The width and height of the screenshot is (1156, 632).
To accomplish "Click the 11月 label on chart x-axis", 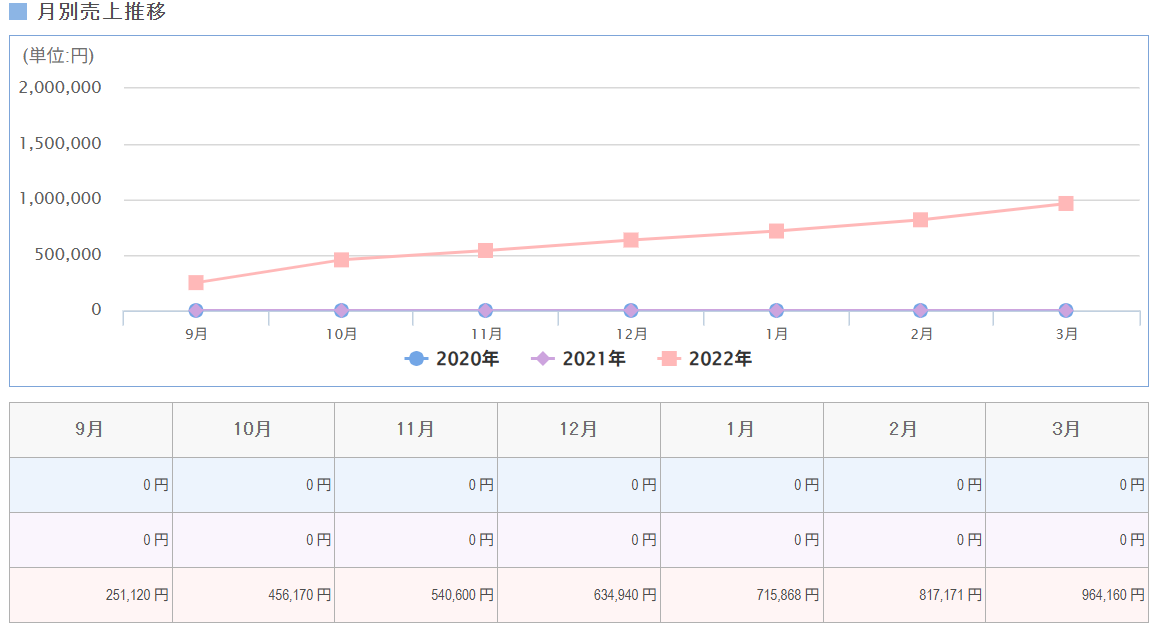I will [486, 334].
